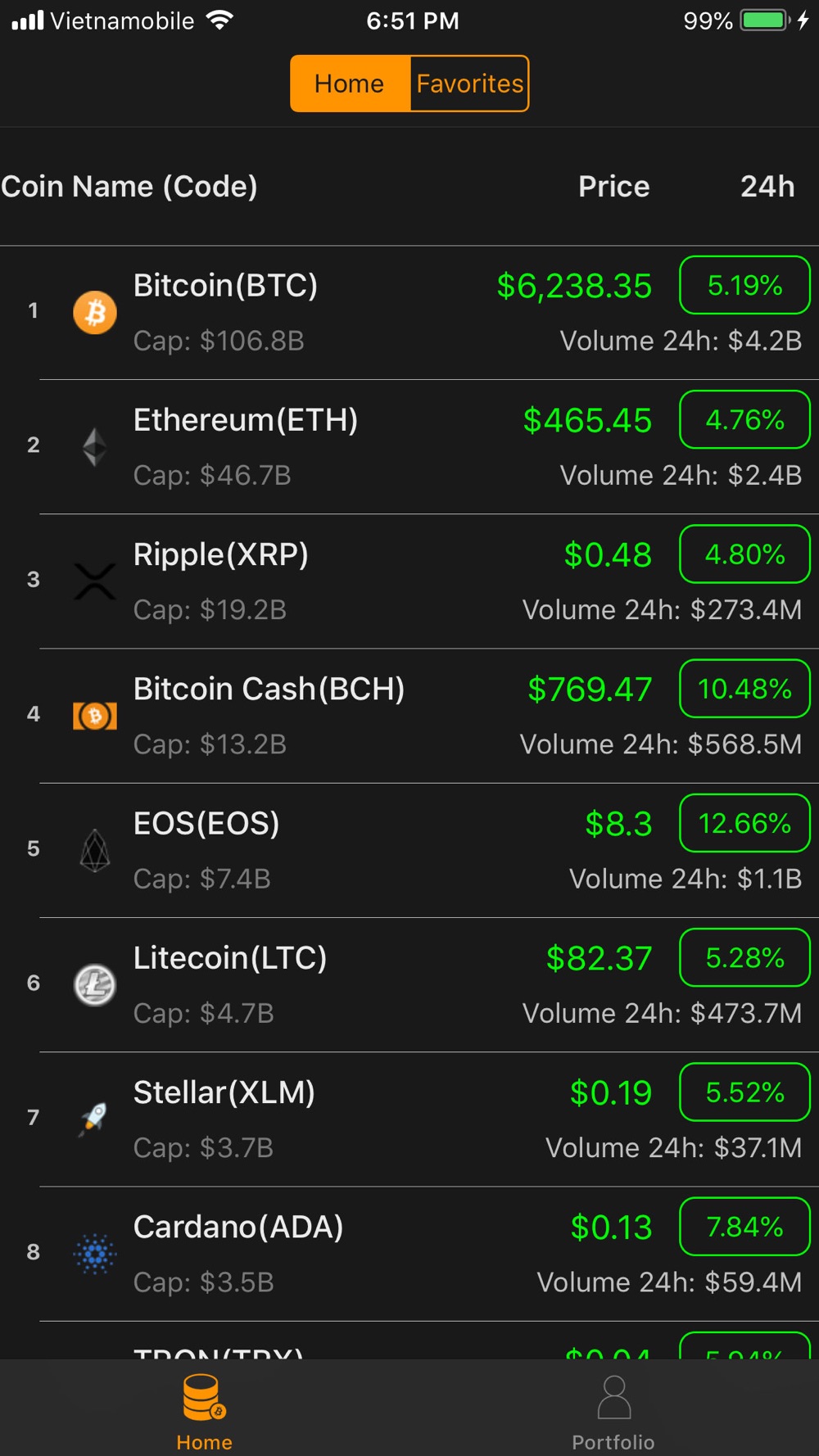Open the Litecoin(LTC) name label

coord(230,958)
